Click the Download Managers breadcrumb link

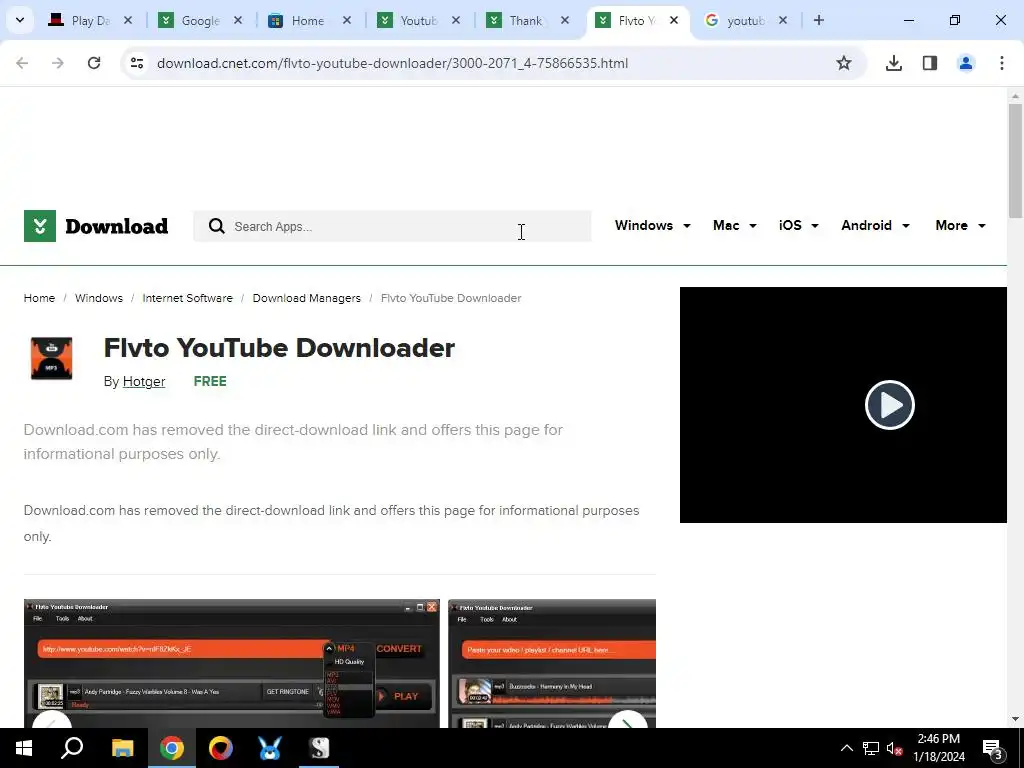pos(306,298)
